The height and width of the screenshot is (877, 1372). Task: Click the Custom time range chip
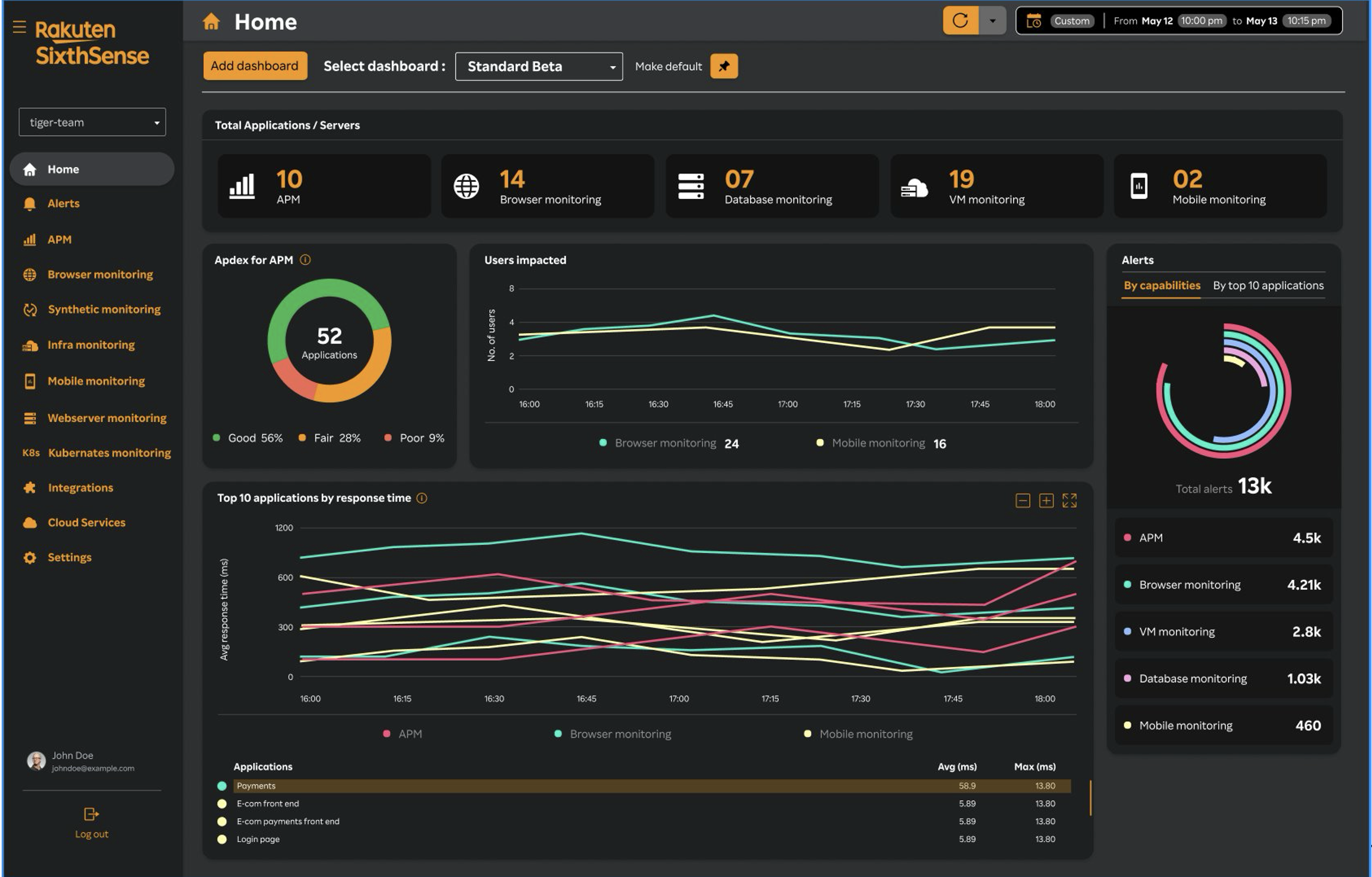1072,21
